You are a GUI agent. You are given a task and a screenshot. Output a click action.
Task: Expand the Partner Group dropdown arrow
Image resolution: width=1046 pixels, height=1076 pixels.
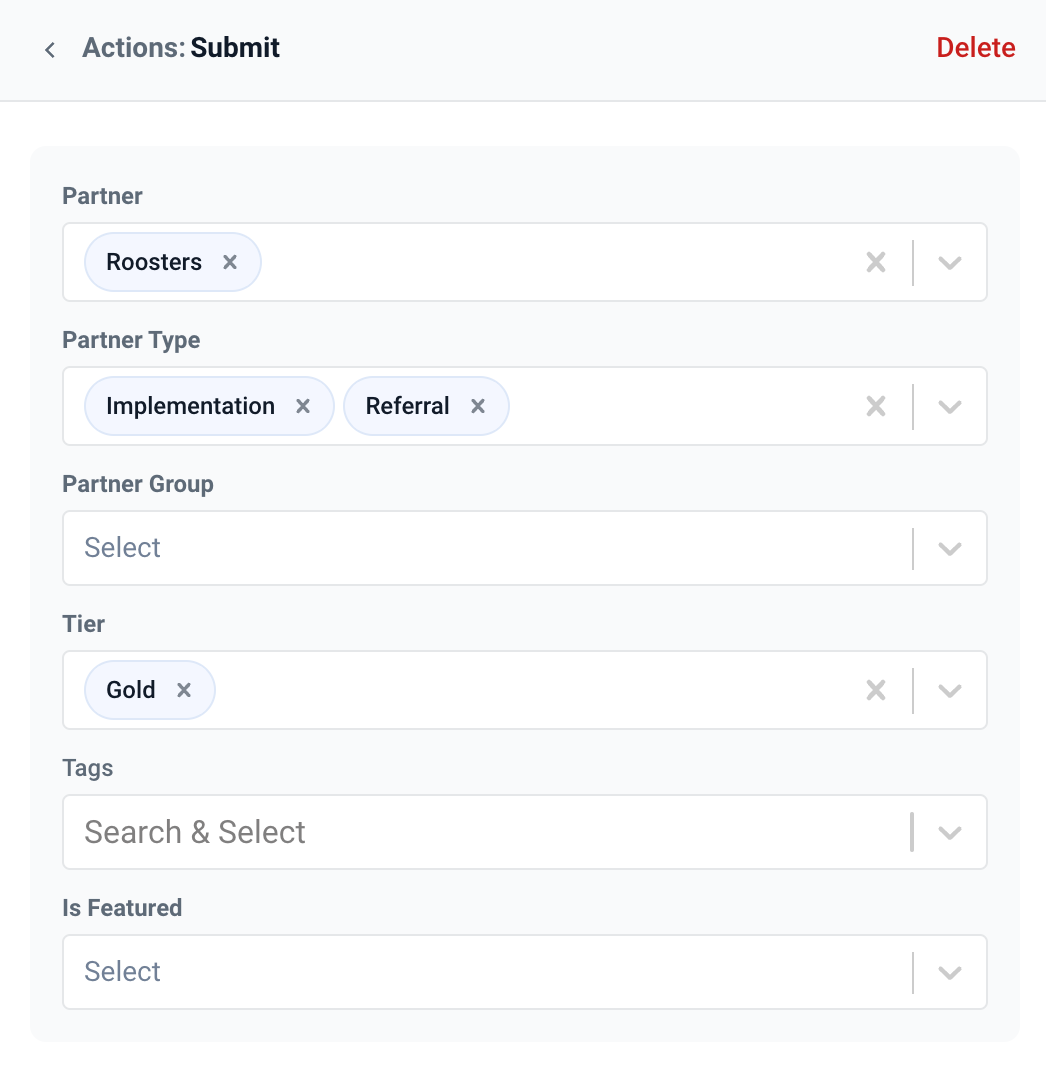[950, 548]
